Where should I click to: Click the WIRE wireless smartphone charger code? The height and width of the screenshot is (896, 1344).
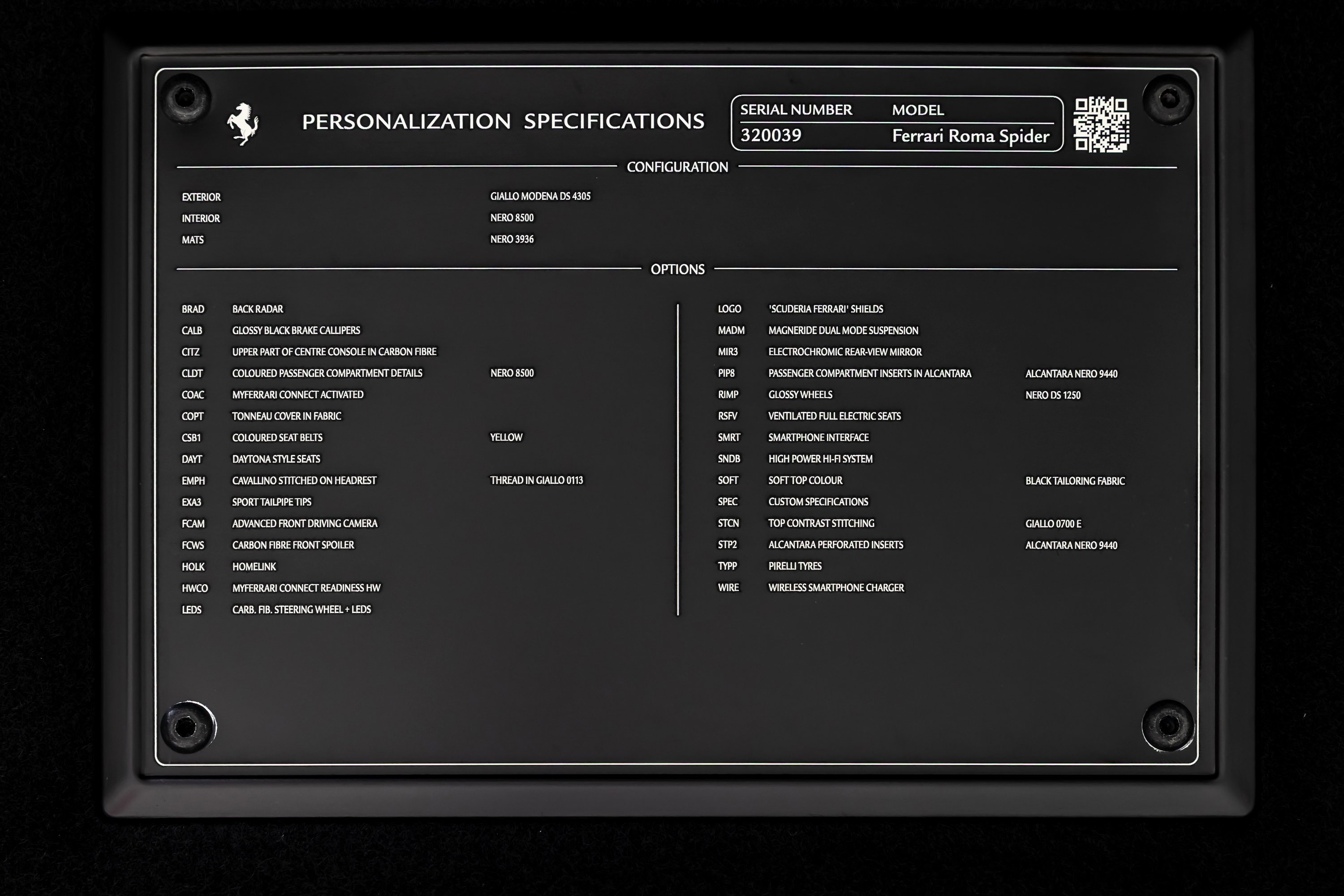click(729, 587)
